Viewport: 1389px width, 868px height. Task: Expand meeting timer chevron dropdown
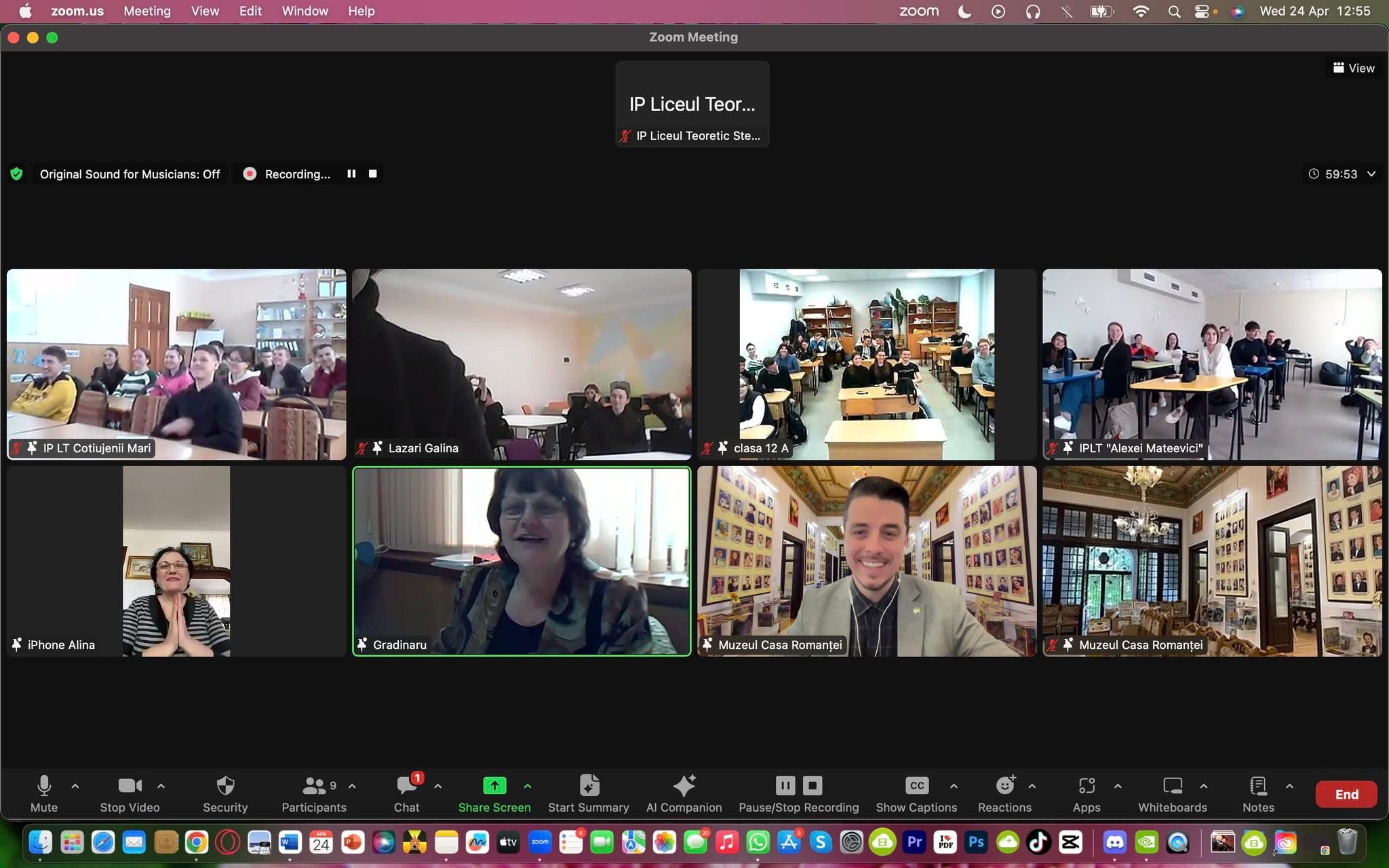coord(1371,174)
